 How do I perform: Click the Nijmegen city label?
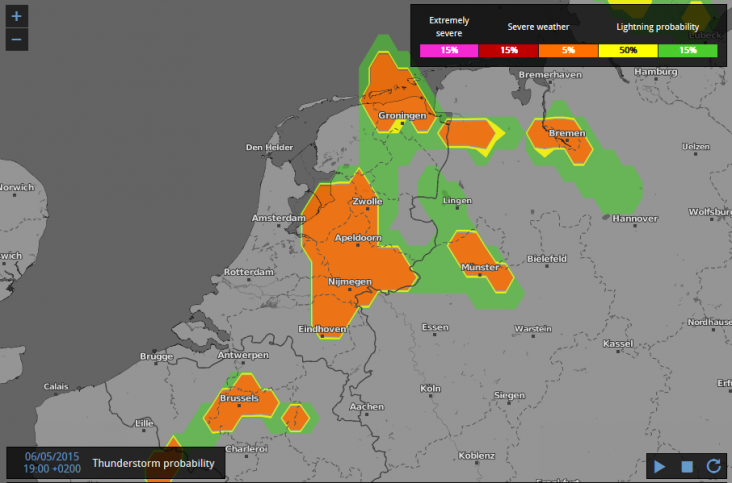pyautogui.click(x=350, y=282)
